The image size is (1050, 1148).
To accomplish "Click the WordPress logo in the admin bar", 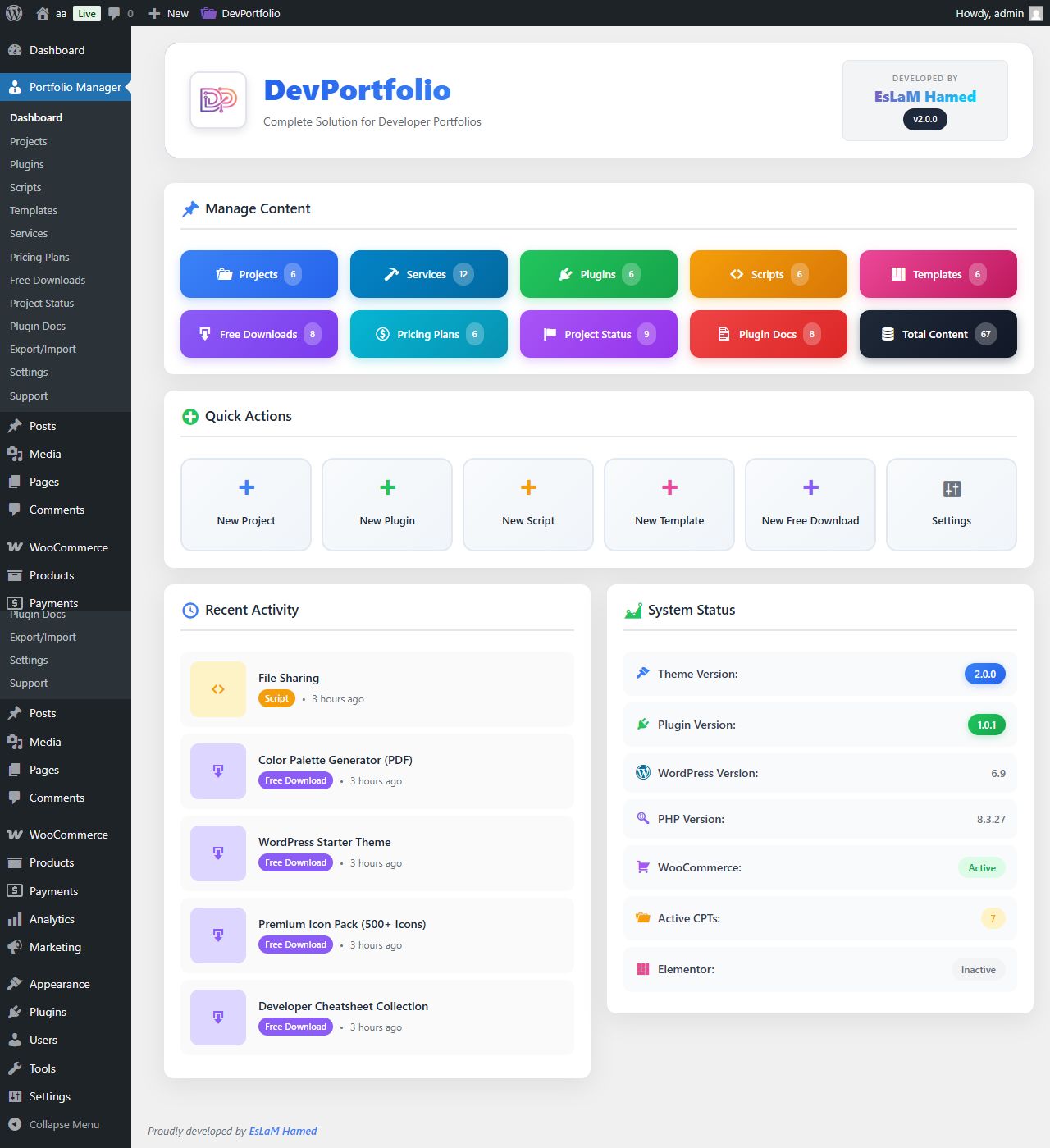I will click(14, 13).
